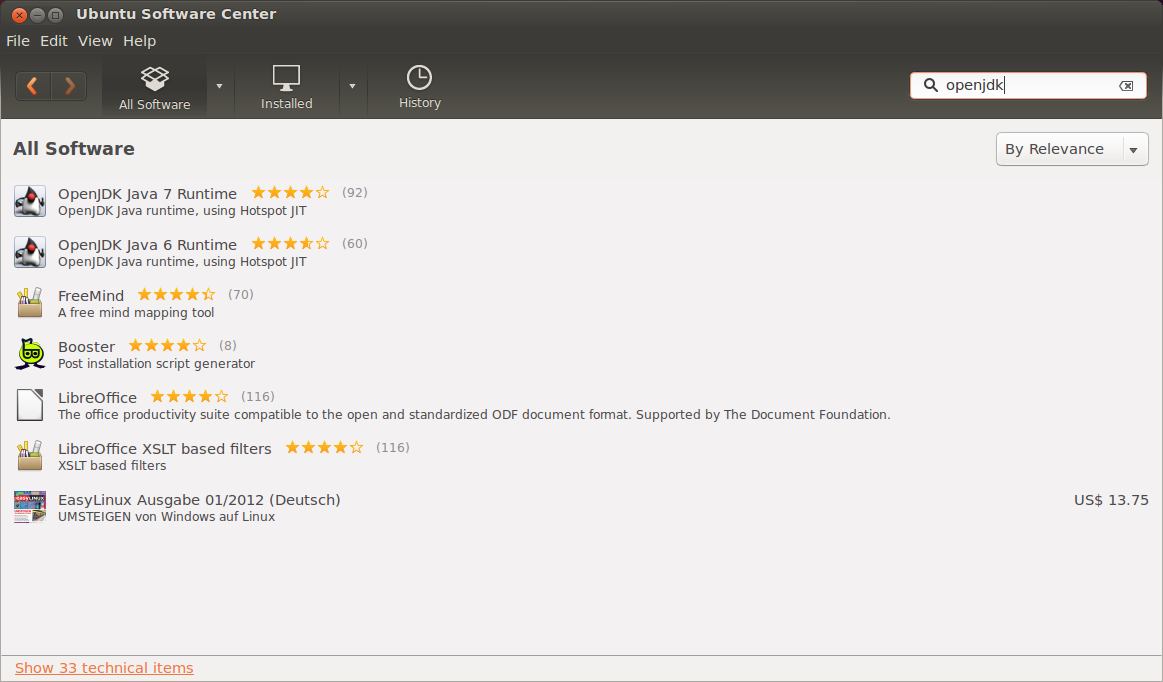Go back with the left arrow button
Screen dimensions: 1163x682
(x=33, y=86)
